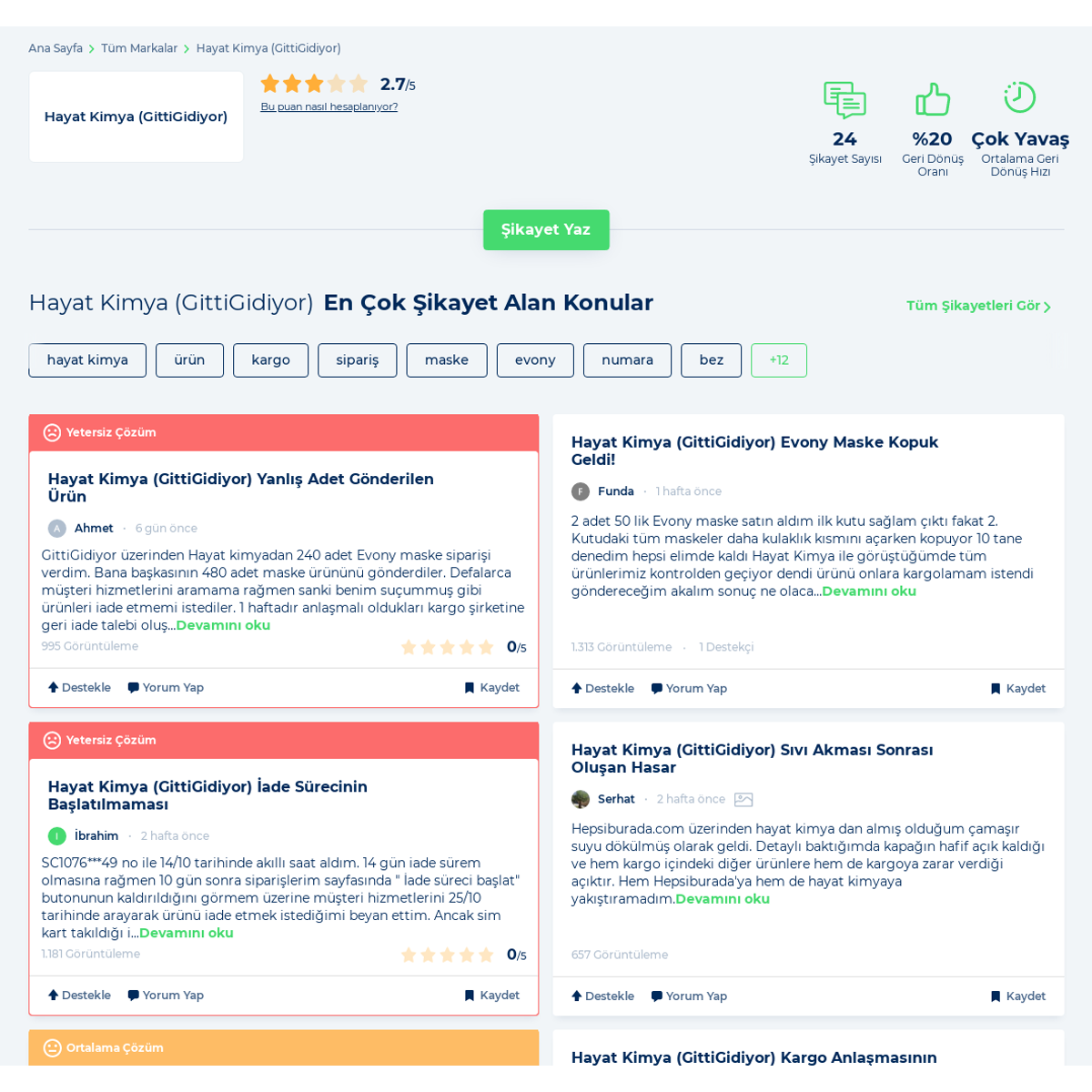Click the '1.181 Görüntüleme' count
The image size is (1092, 1092).
click(91, 954)
